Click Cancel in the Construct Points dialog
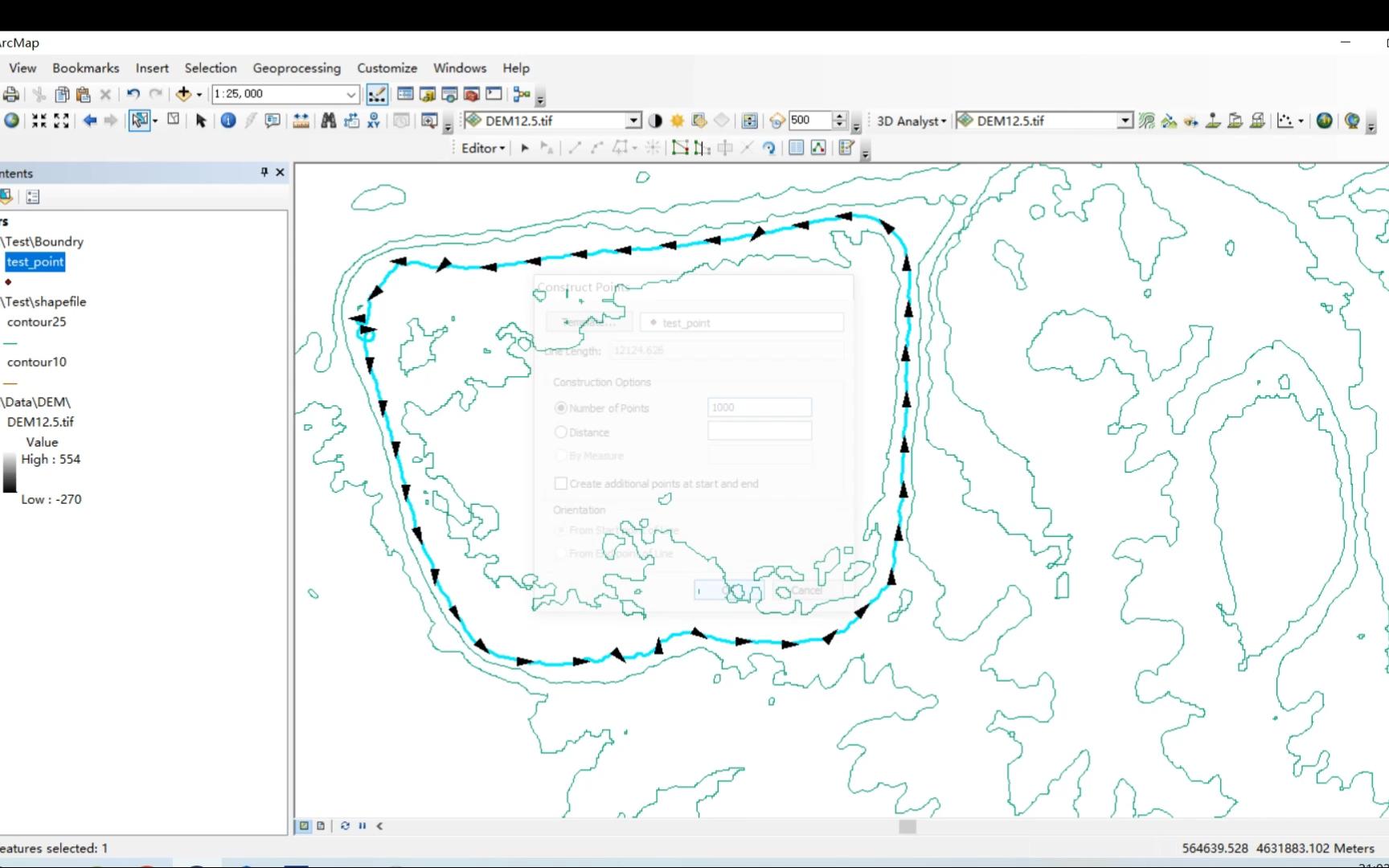 [806, 589]
